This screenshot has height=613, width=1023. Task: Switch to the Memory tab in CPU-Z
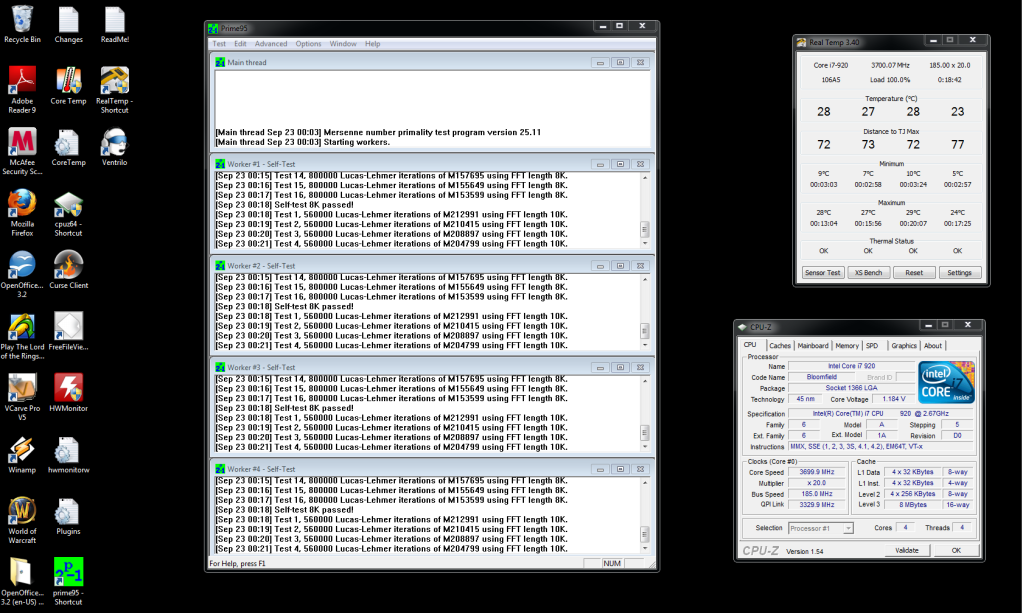click(x=847, y=346)
